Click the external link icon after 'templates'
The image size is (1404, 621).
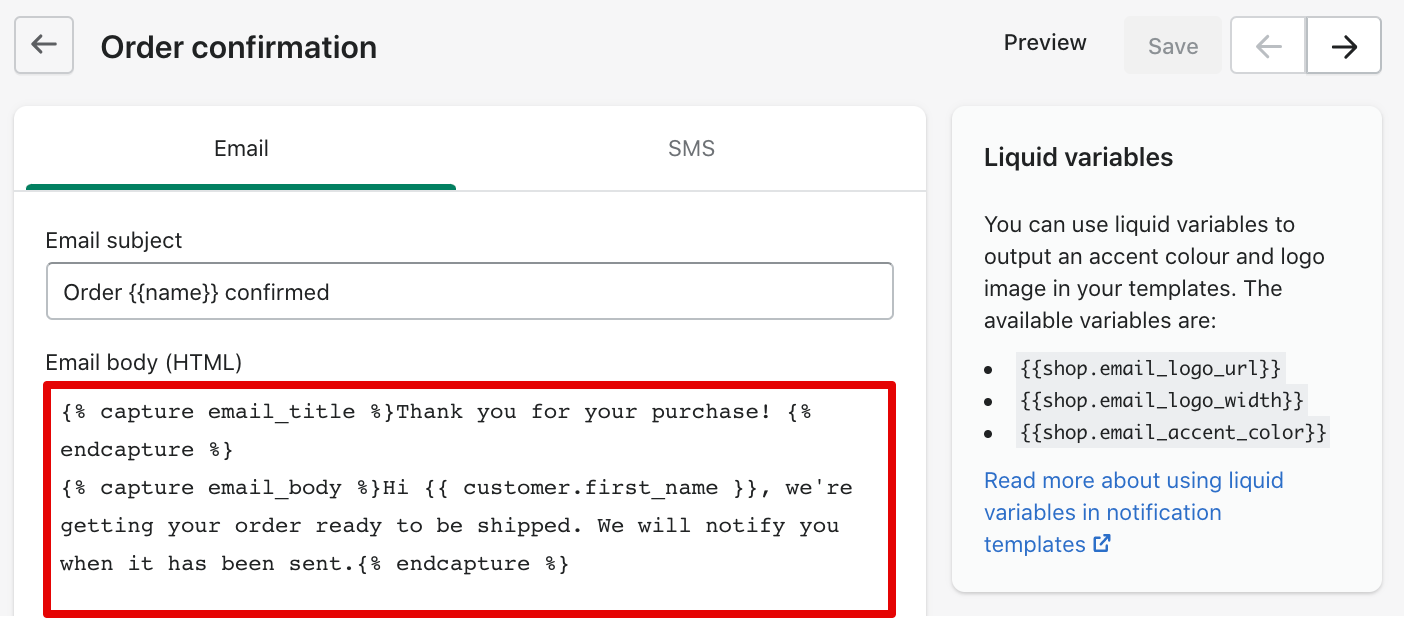(x=1102, y=544)
